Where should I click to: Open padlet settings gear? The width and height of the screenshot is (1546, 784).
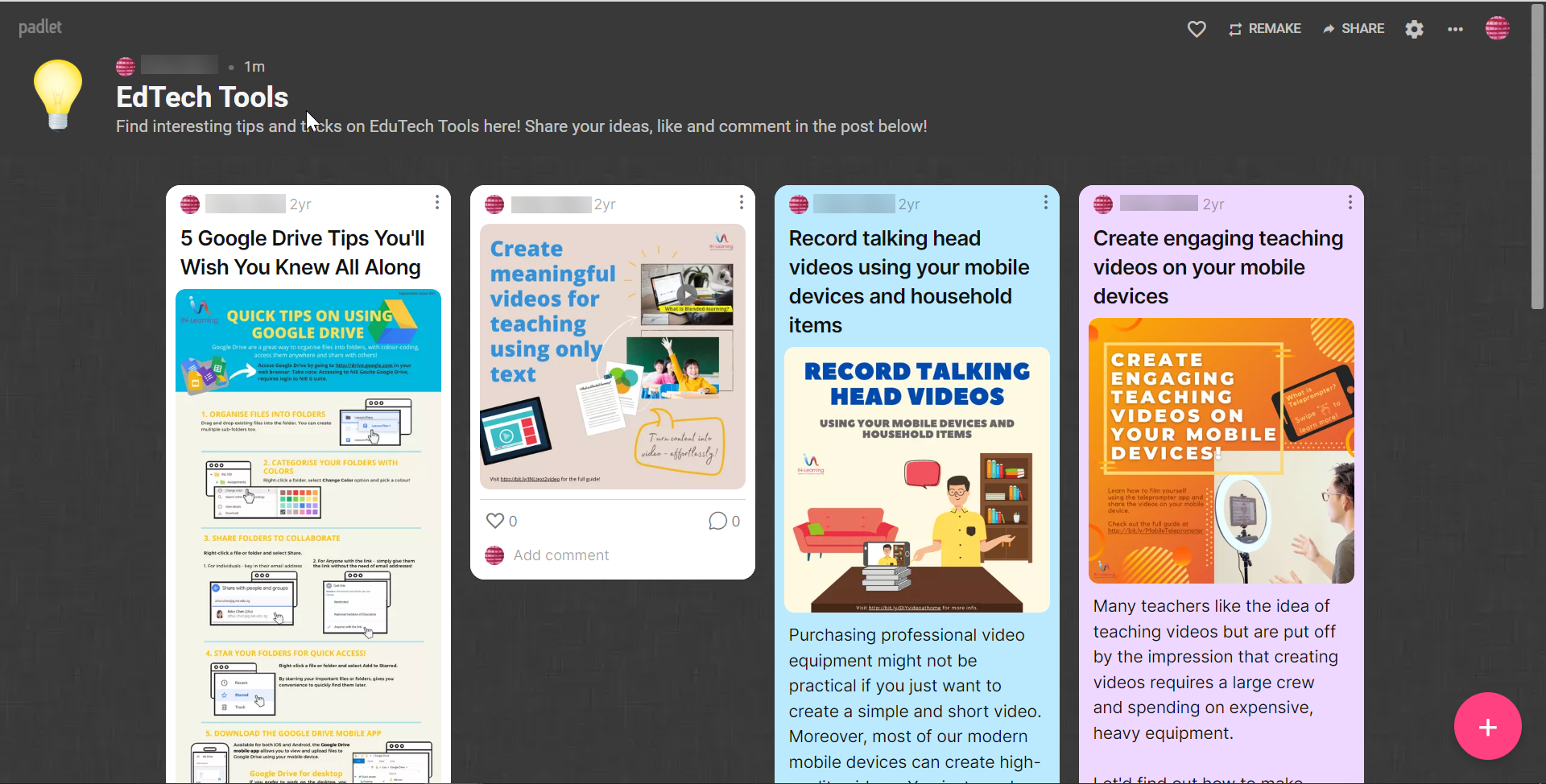(1415, 29)
